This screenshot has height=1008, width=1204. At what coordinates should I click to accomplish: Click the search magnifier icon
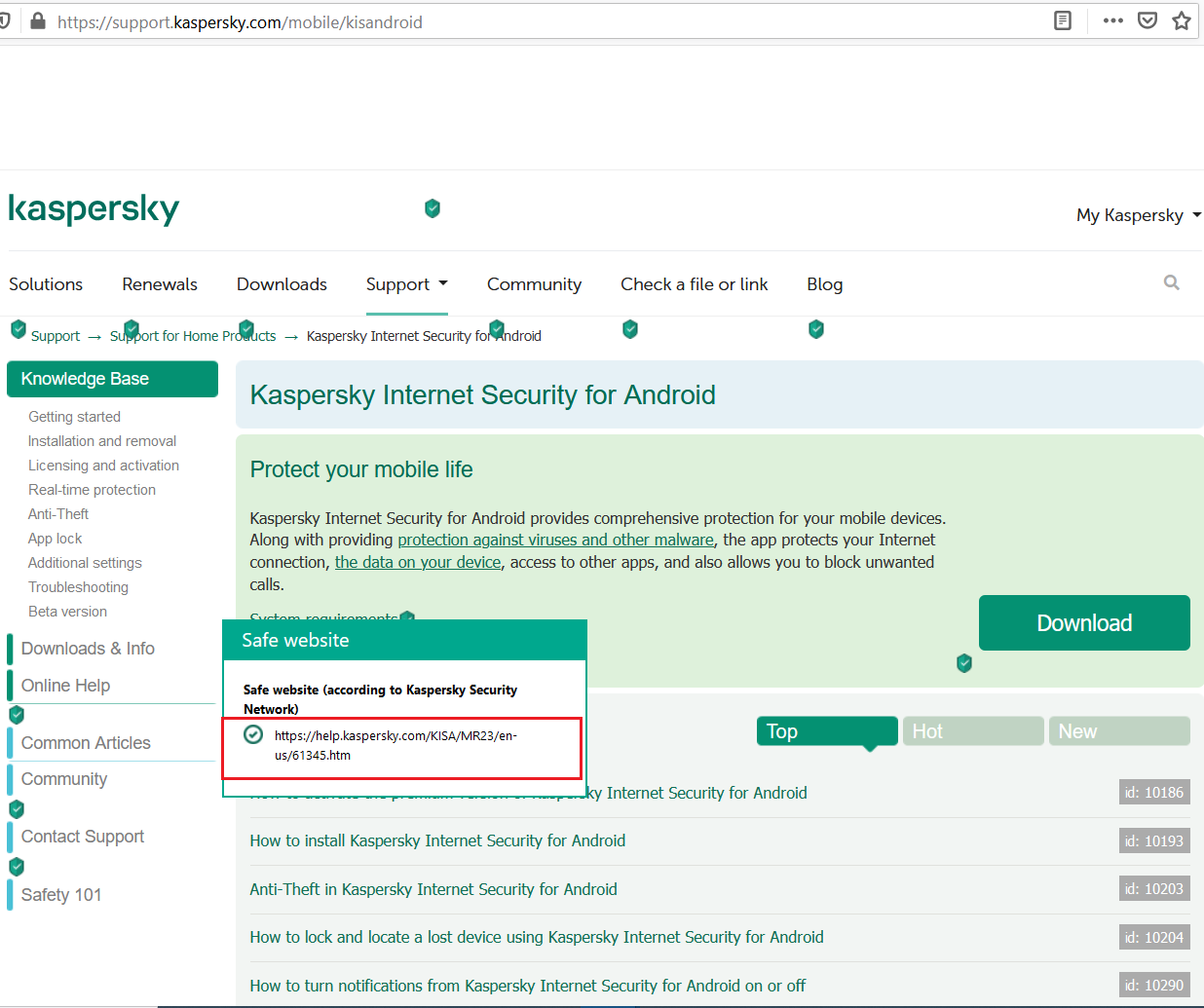click(1171, 282)
